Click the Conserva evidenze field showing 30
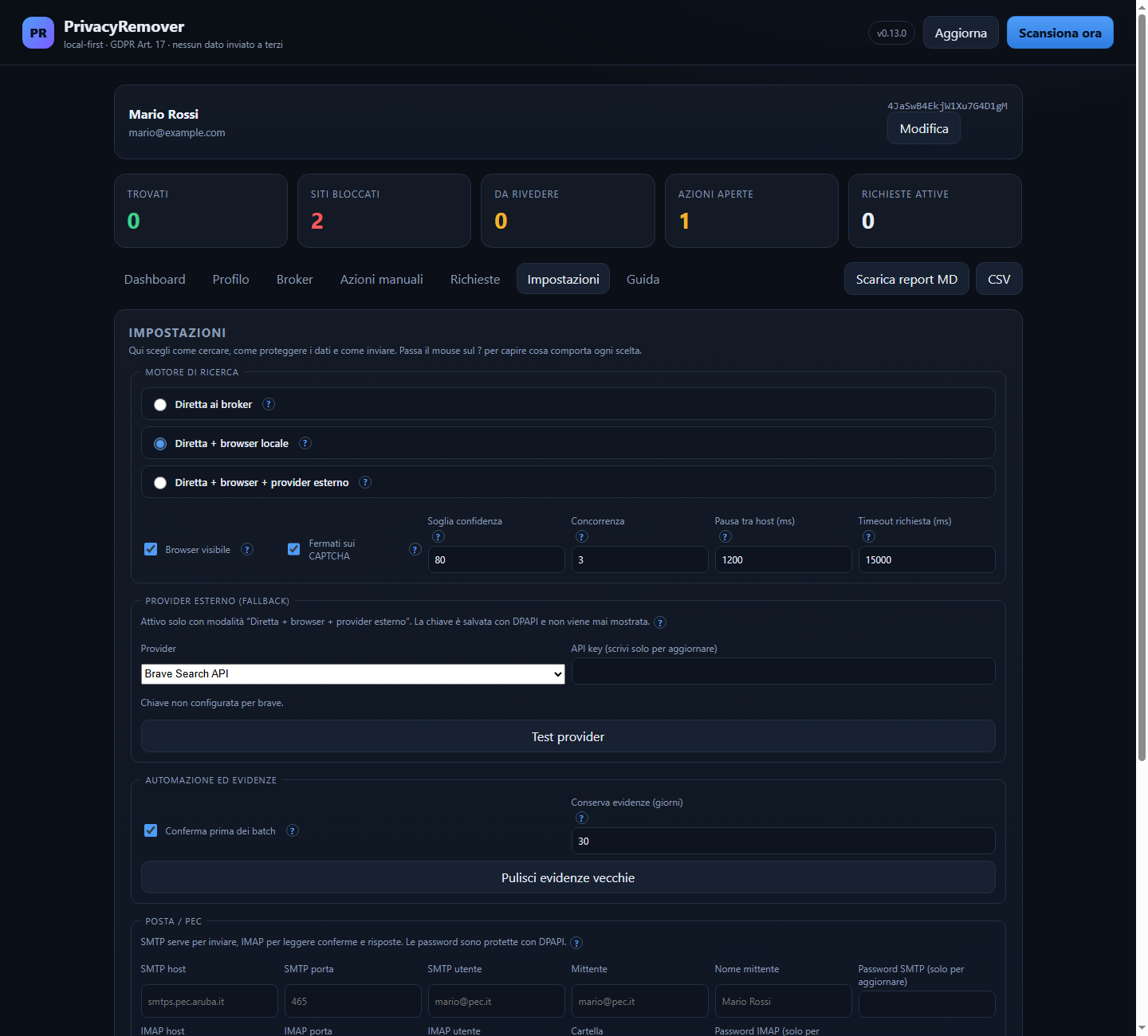 [784, 841]
